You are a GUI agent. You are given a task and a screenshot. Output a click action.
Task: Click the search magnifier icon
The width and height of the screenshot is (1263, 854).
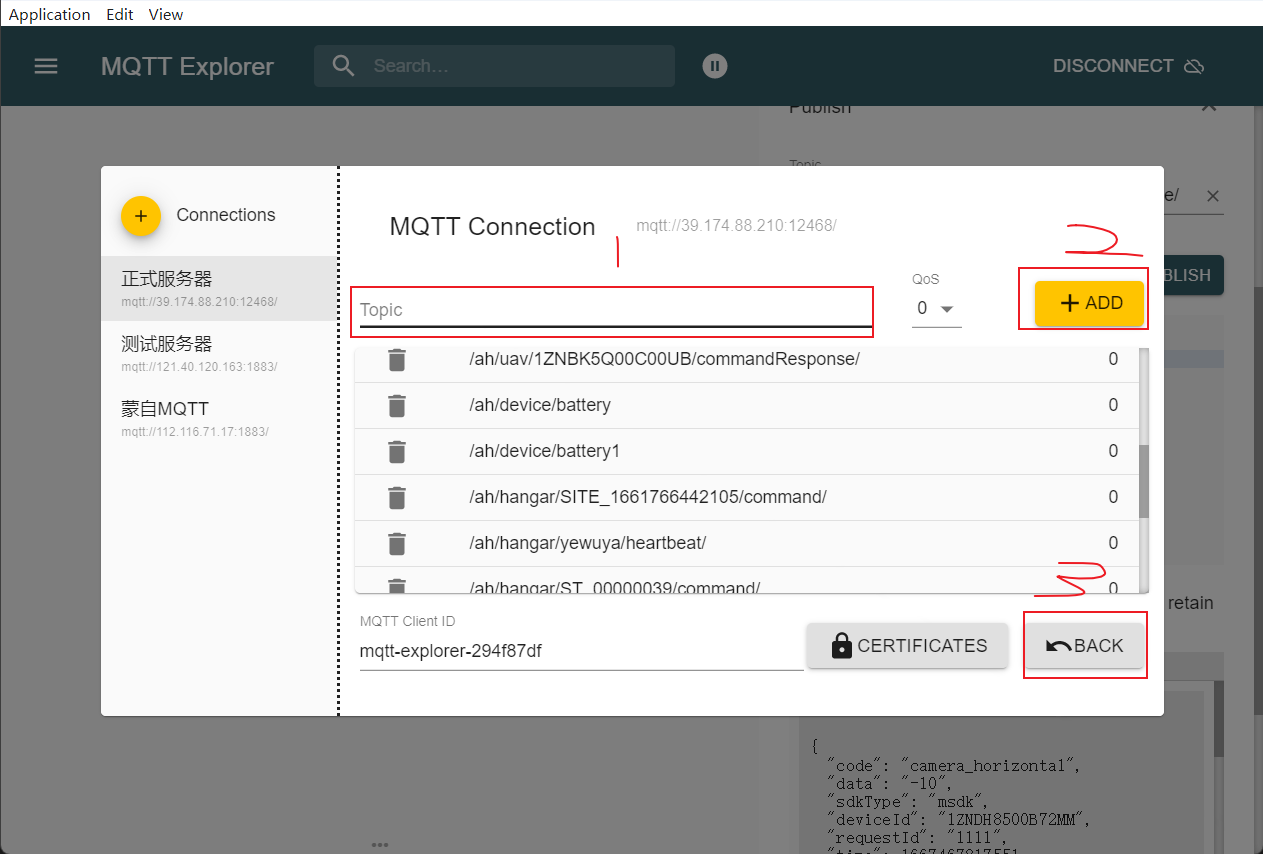coord(343,66)
